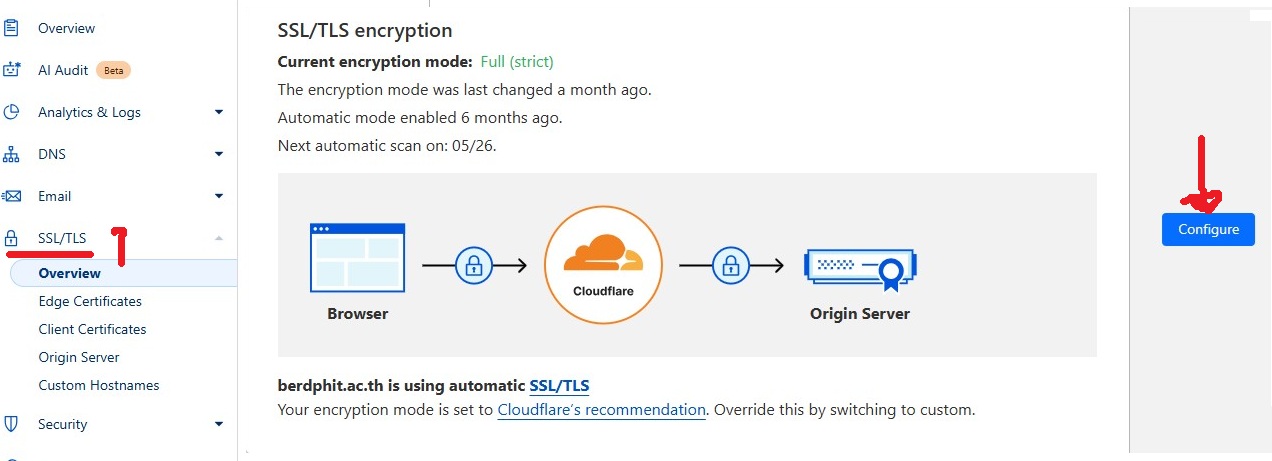This screenshot has width=1272, height=461.
Task: Expand the DNS menu arrow
Action: pyautogui.click(x=219, y=154)
